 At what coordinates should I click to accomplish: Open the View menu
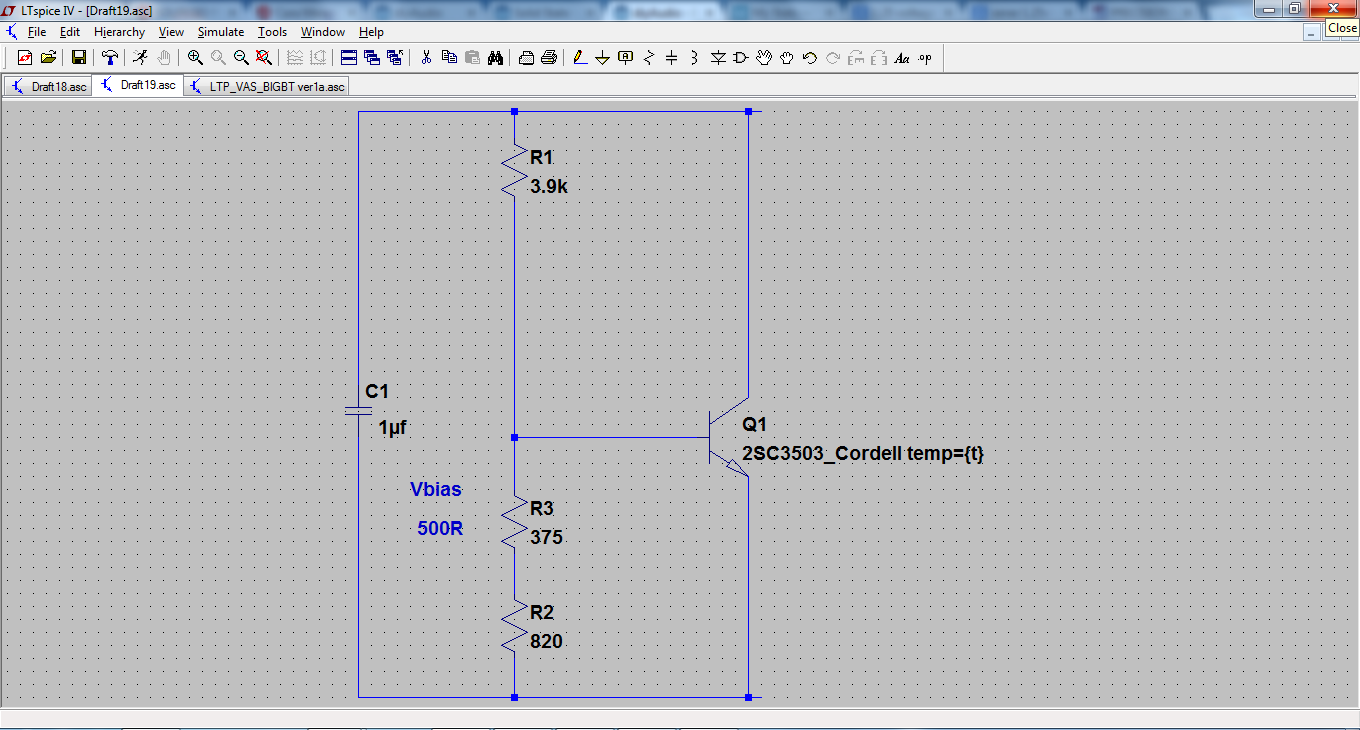pos(171,32)
